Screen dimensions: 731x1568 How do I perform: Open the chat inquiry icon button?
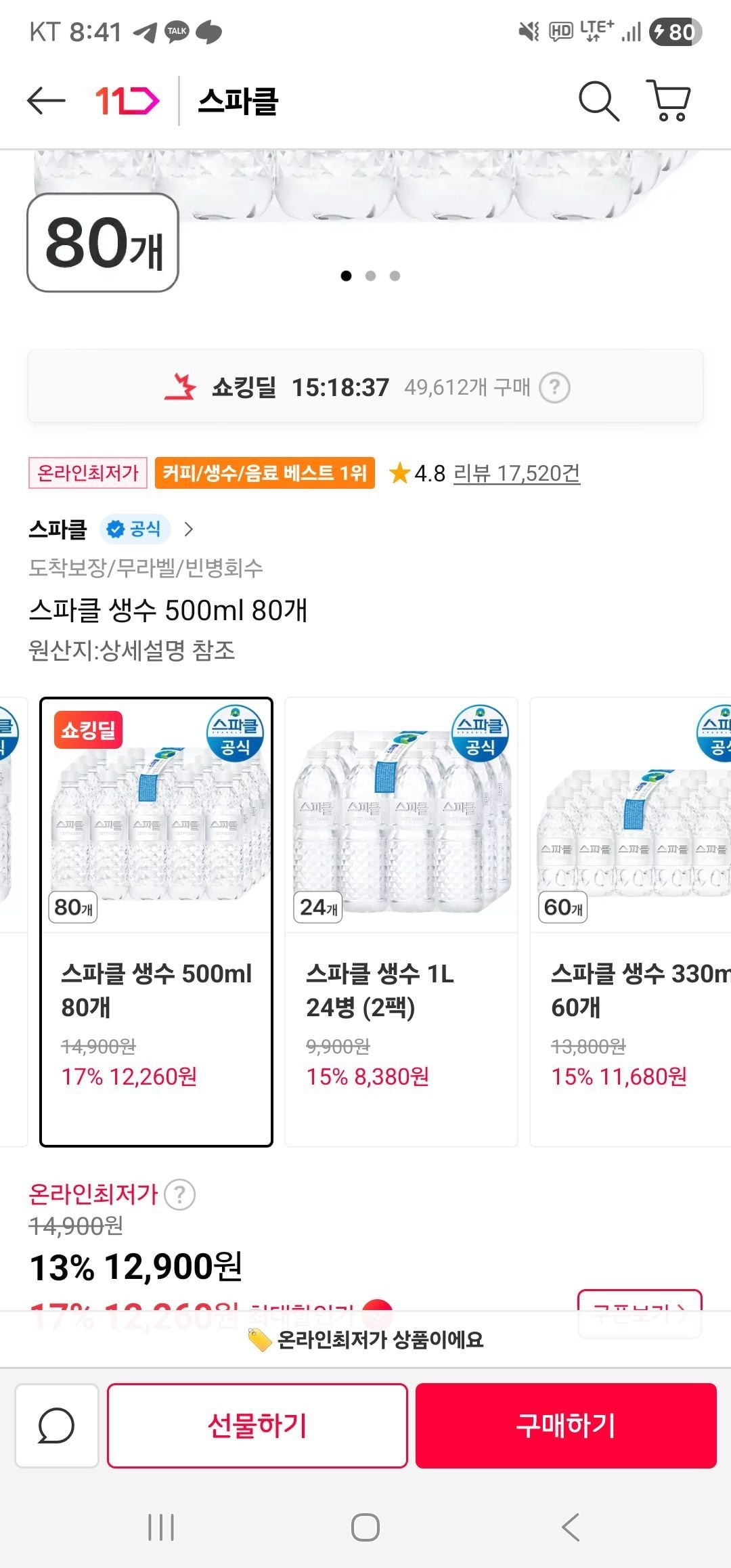[57, 1425]
